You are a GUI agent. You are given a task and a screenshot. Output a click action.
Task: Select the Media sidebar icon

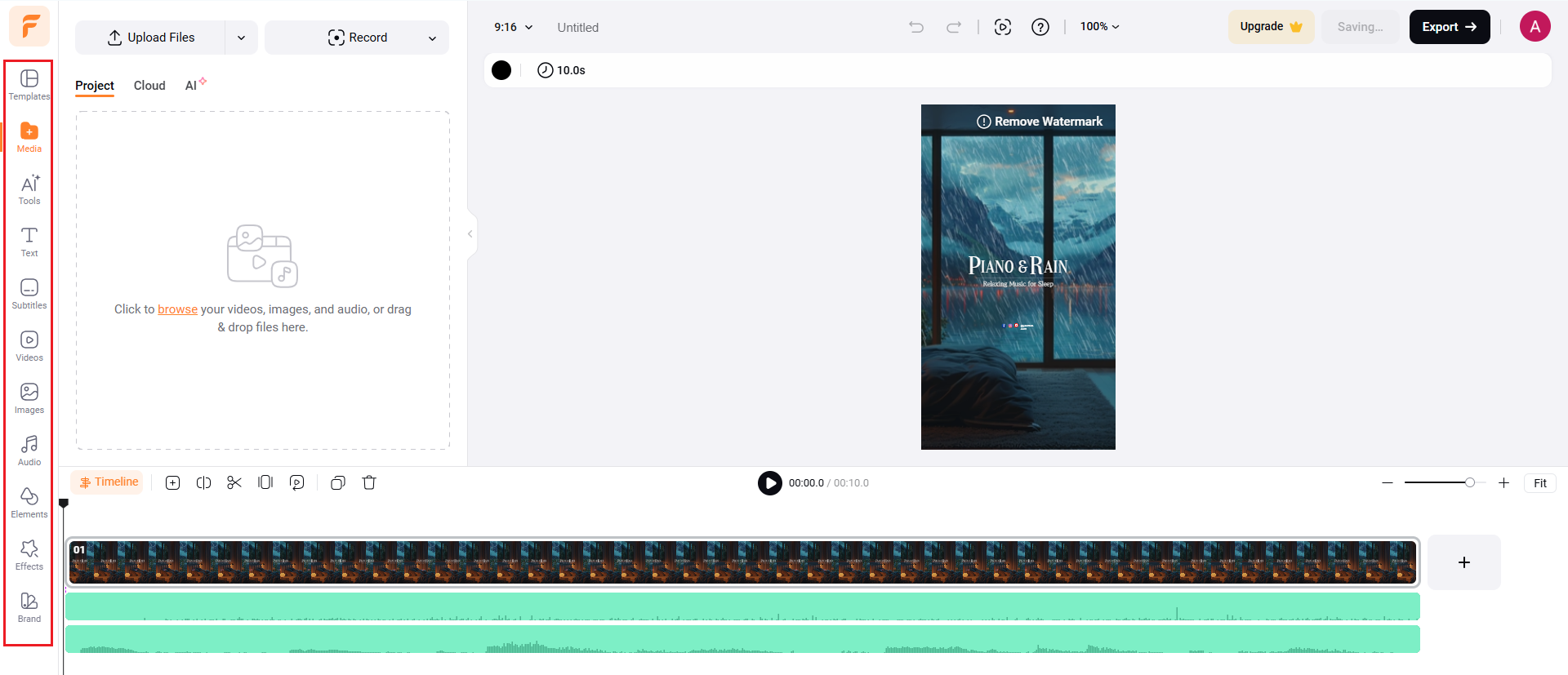[x=29, y=137]
